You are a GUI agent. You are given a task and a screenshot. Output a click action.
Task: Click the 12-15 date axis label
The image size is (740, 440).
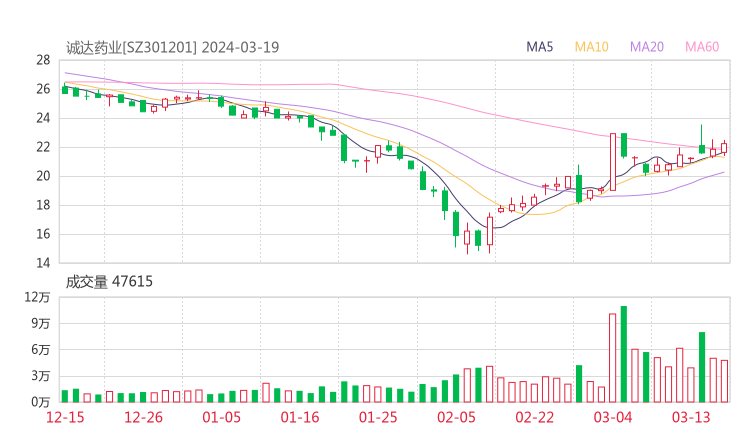point(65,417)
